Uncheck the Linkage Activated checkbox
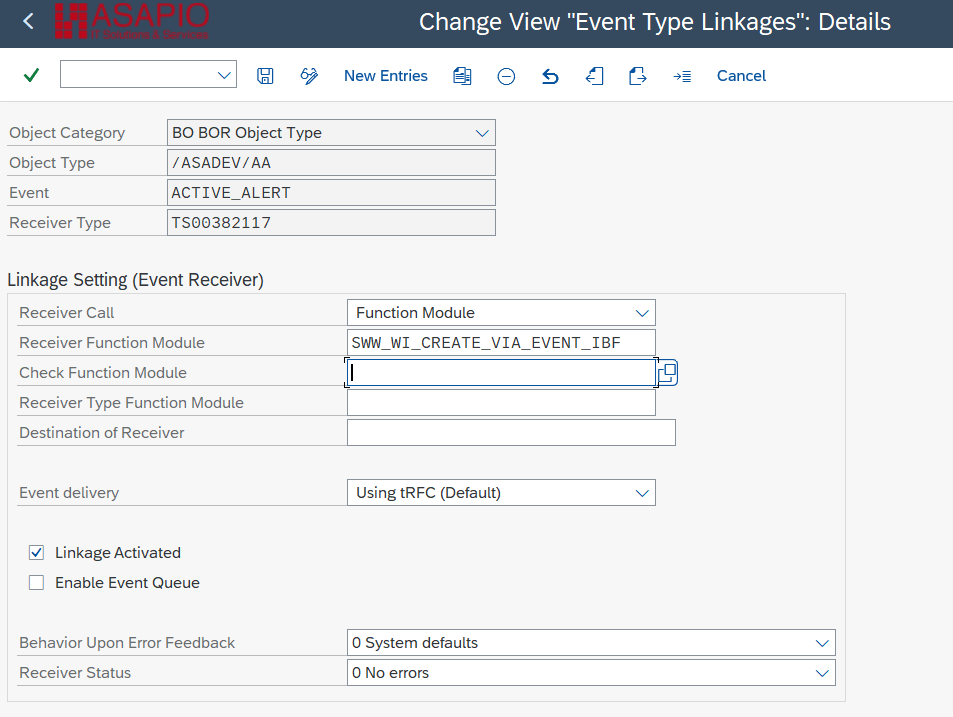The image size is (953, 717). (36, 553)
